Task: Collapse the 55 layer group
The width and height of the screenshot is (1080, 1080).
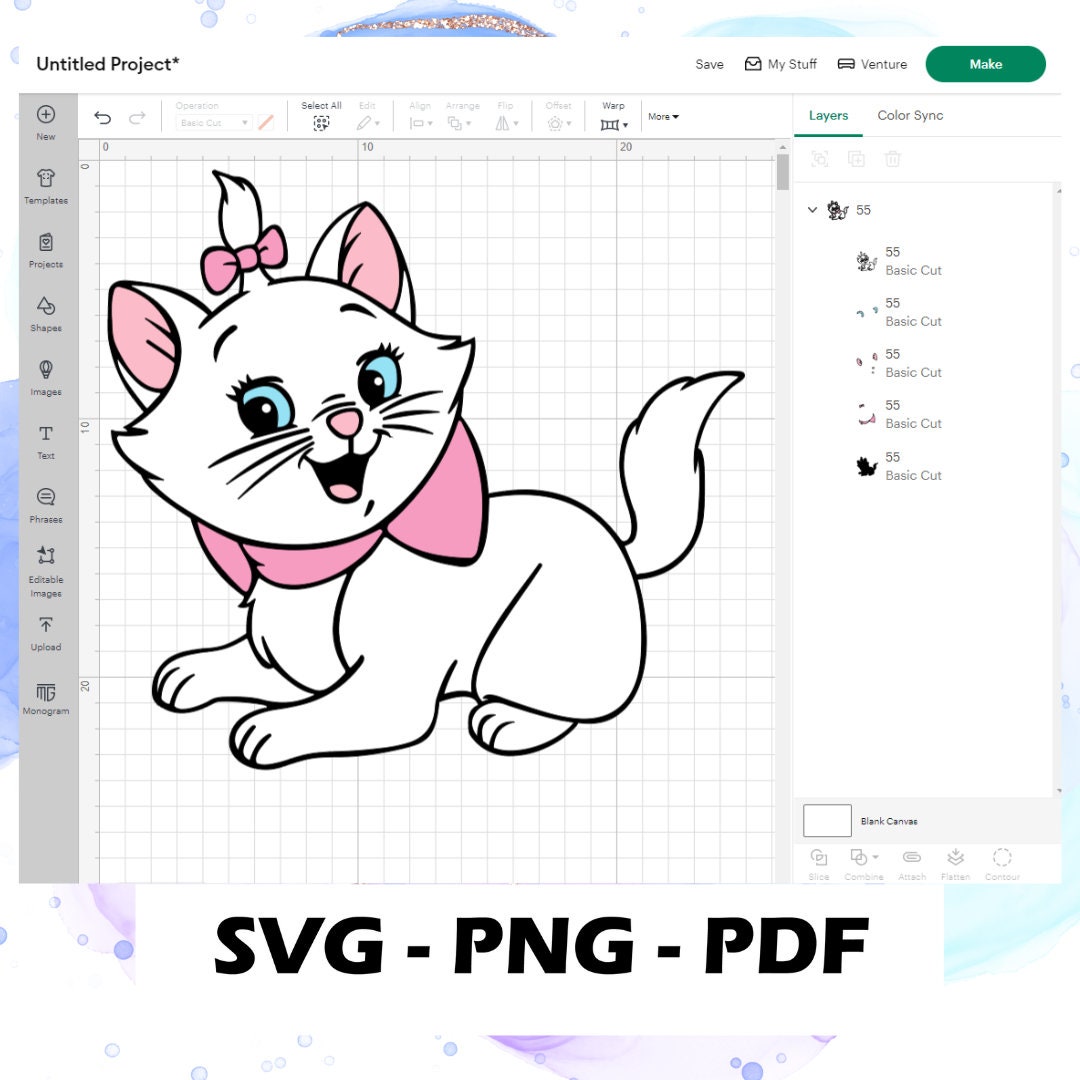Action: pos(812,210)
